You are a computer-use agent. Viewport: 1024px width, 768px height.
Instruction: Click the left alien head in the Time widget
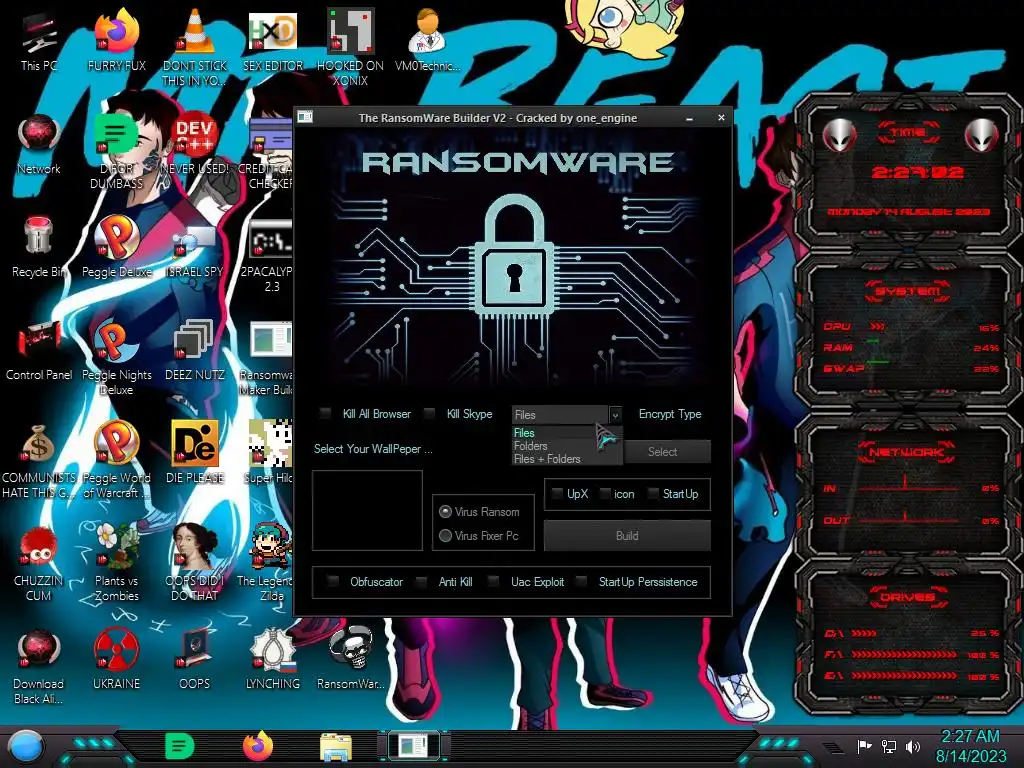pyautogui.click(x=839, y=135)
